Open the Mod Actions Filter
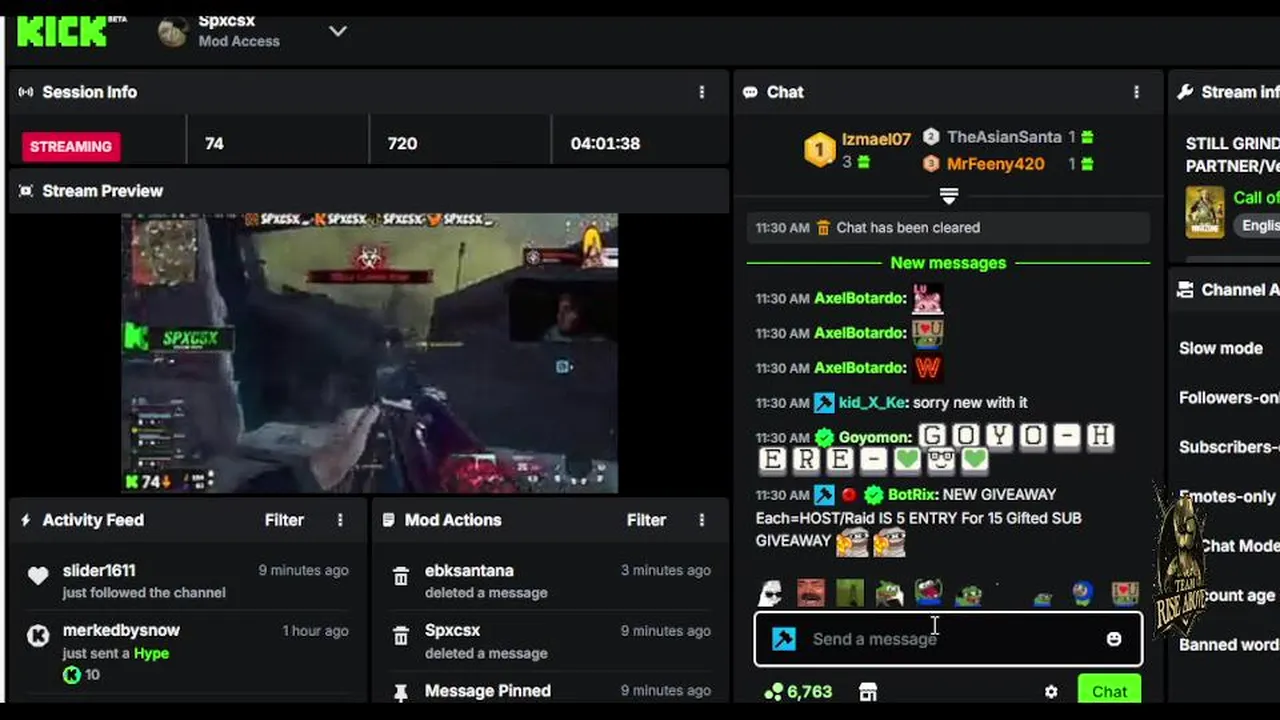The height and width of the screenshot is (720, 1280). click(x=646, y=520)
